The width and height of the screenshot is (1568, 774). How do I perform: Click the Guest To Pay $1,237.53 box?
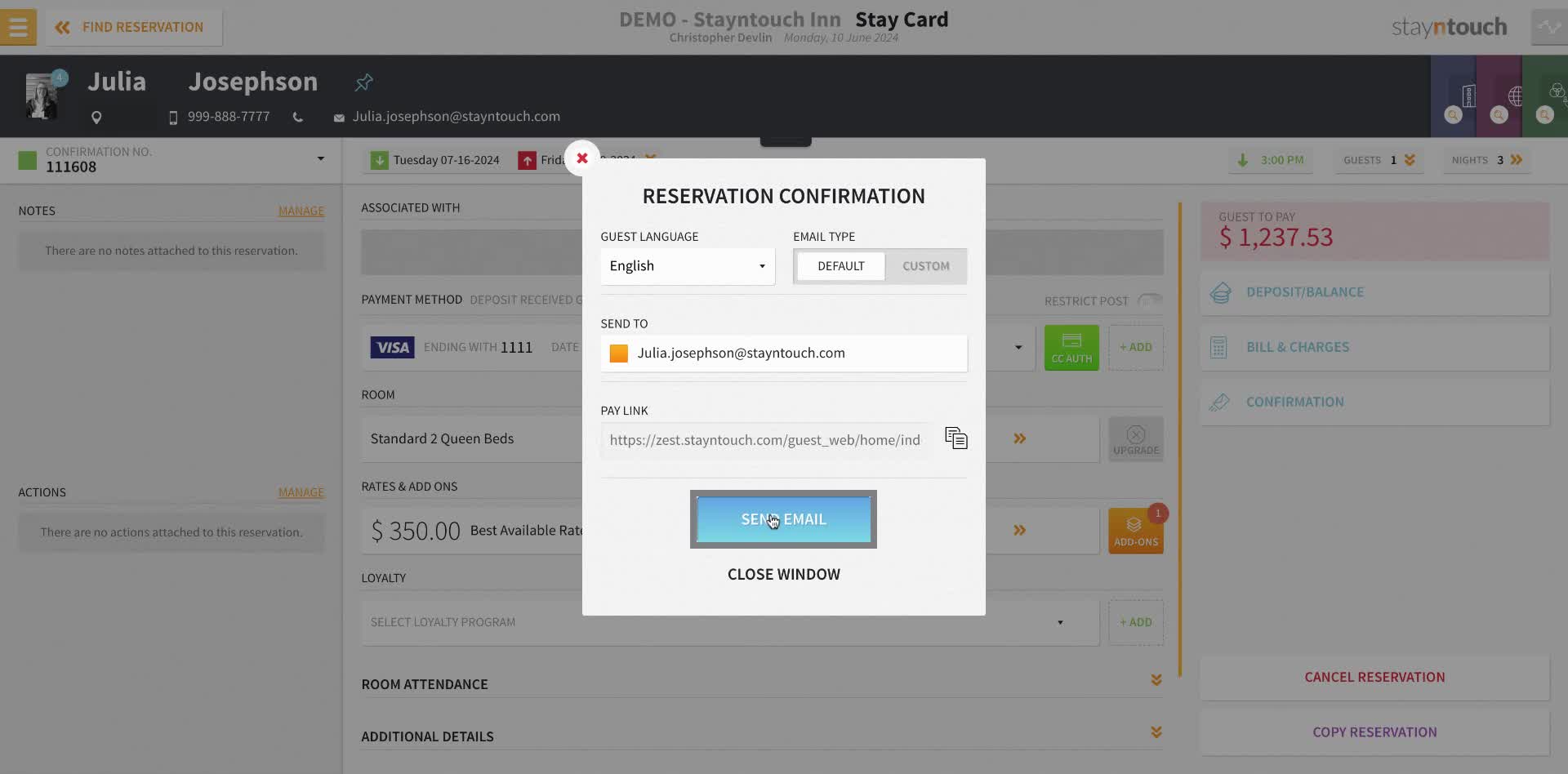[1374, 231]
